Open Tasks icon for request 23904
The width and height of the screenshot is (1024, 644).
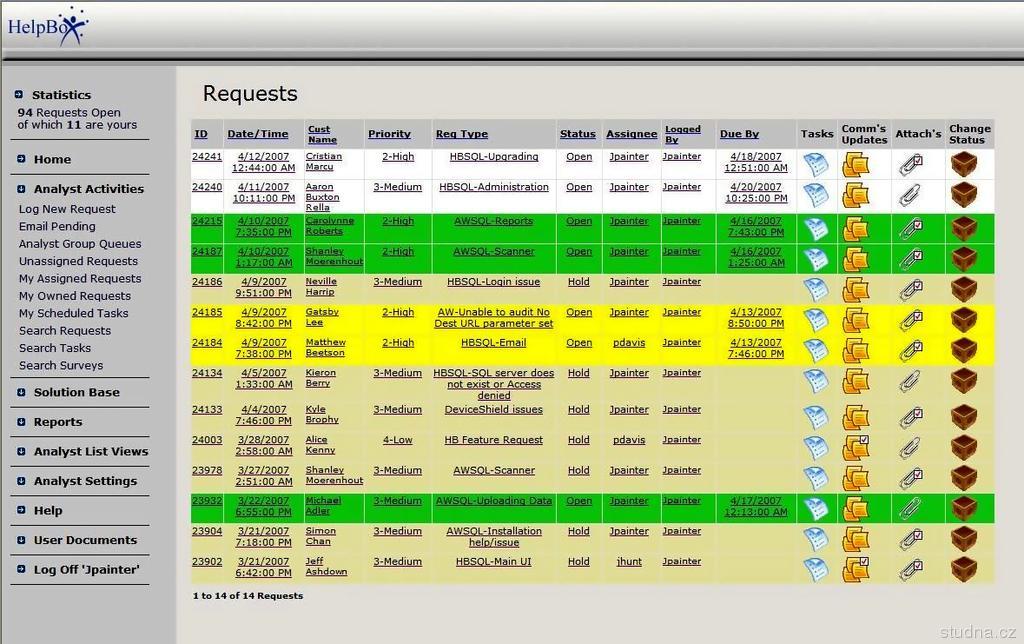point(816,539)
